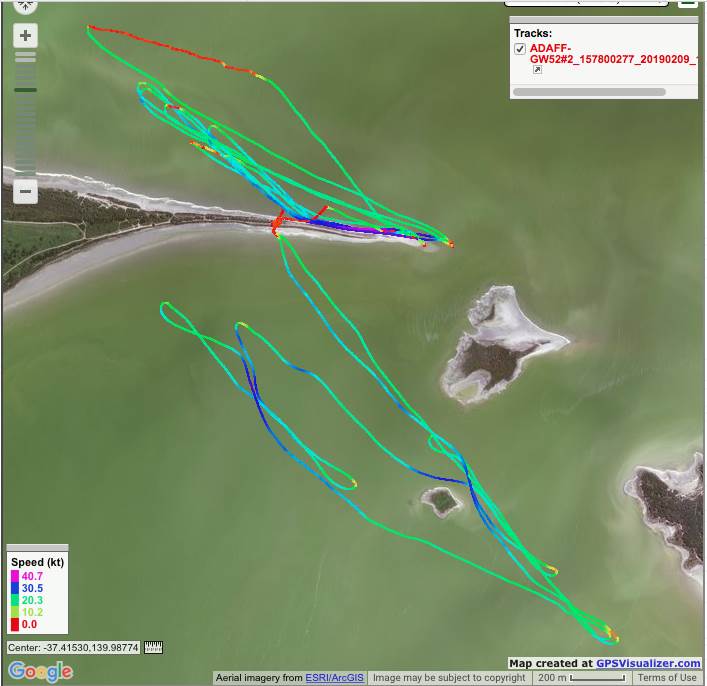Click the horizontal scrollbar in Tracks panel
This screenshot has height=686, width=707.
tap(588, 92)
